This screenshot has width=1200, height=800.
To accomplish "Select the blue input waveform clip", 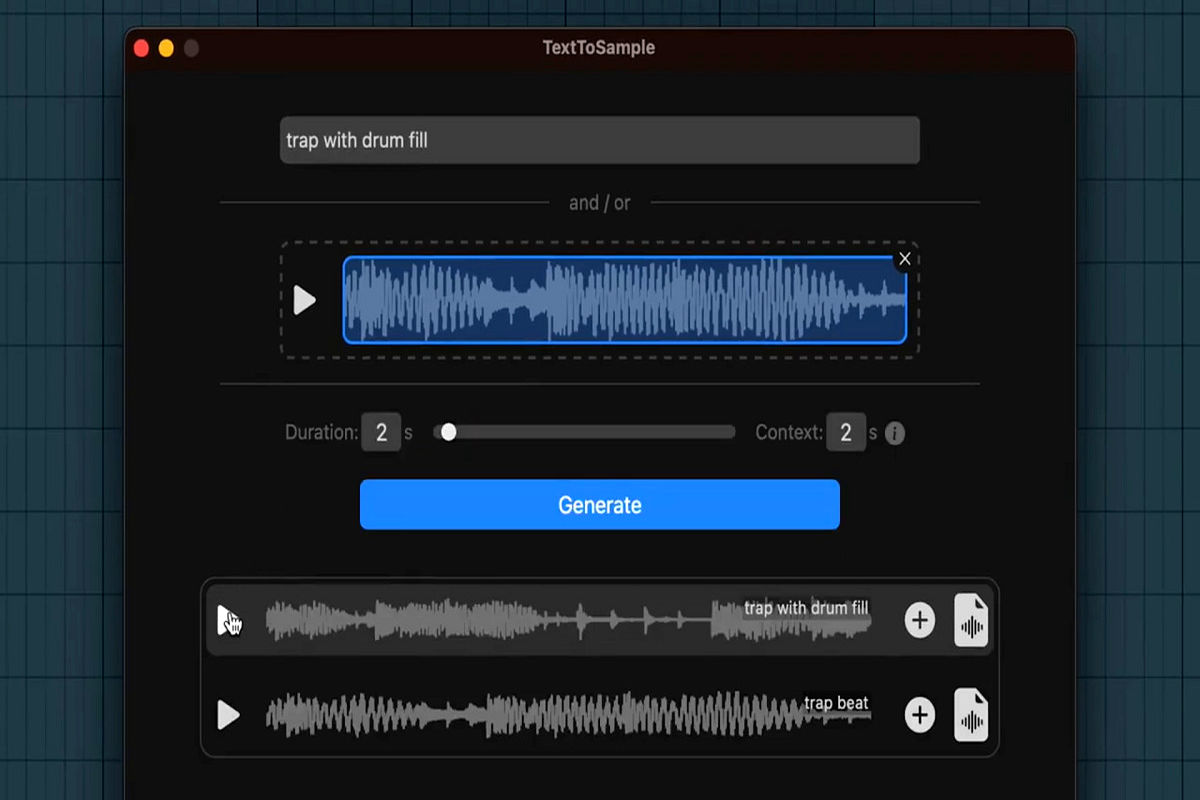I will (x=624, y=300).
